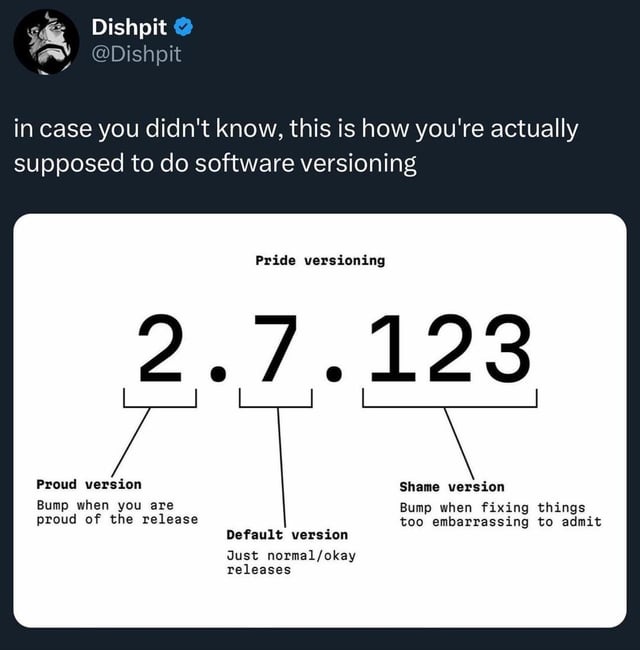This screenshot has height=650, width=640.
Task: Open the @Dishpit handle link
Action: (x=136, y=54)
